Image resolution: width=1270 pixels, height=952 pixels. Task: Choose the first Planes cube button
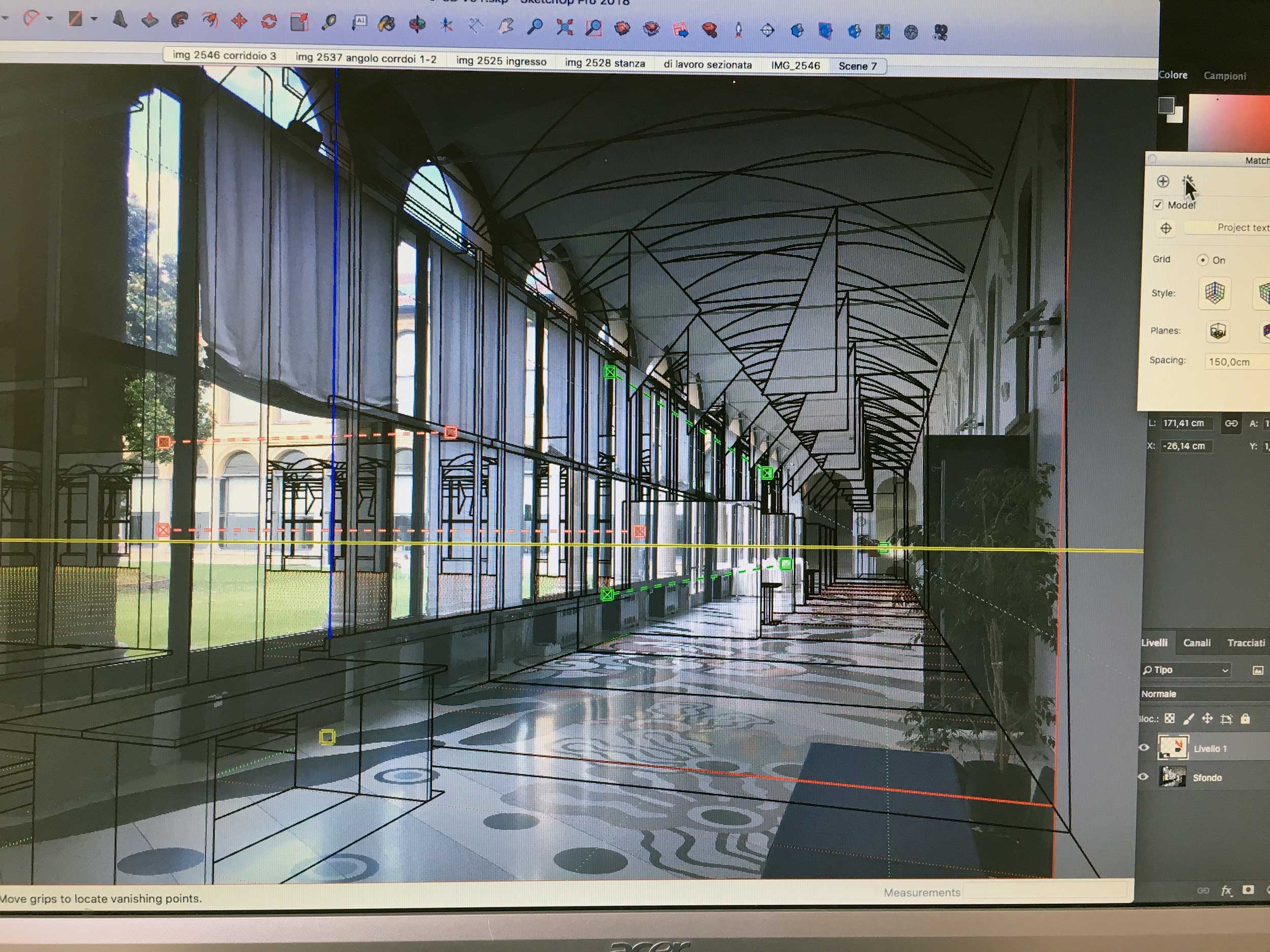[1218, 331]
